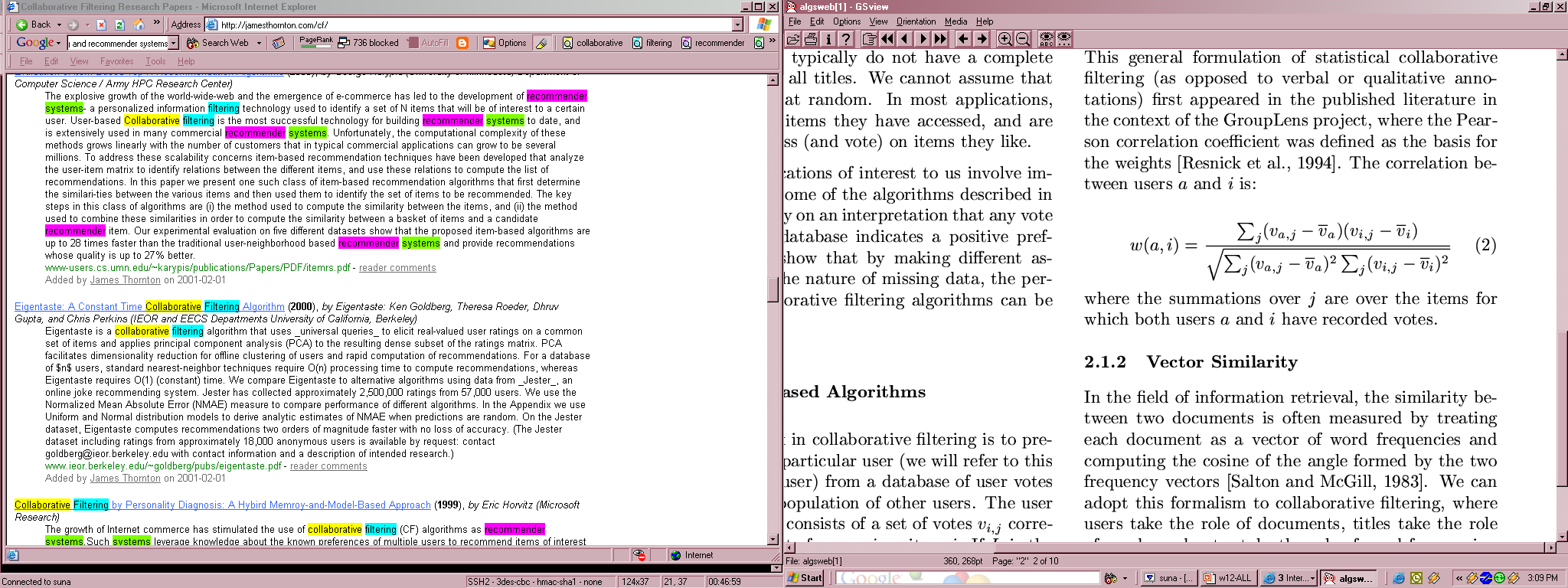Expand the Address bar URL dropdown
The width and height of the screenshot is (1568, 588).
click(x=737, y=24)
